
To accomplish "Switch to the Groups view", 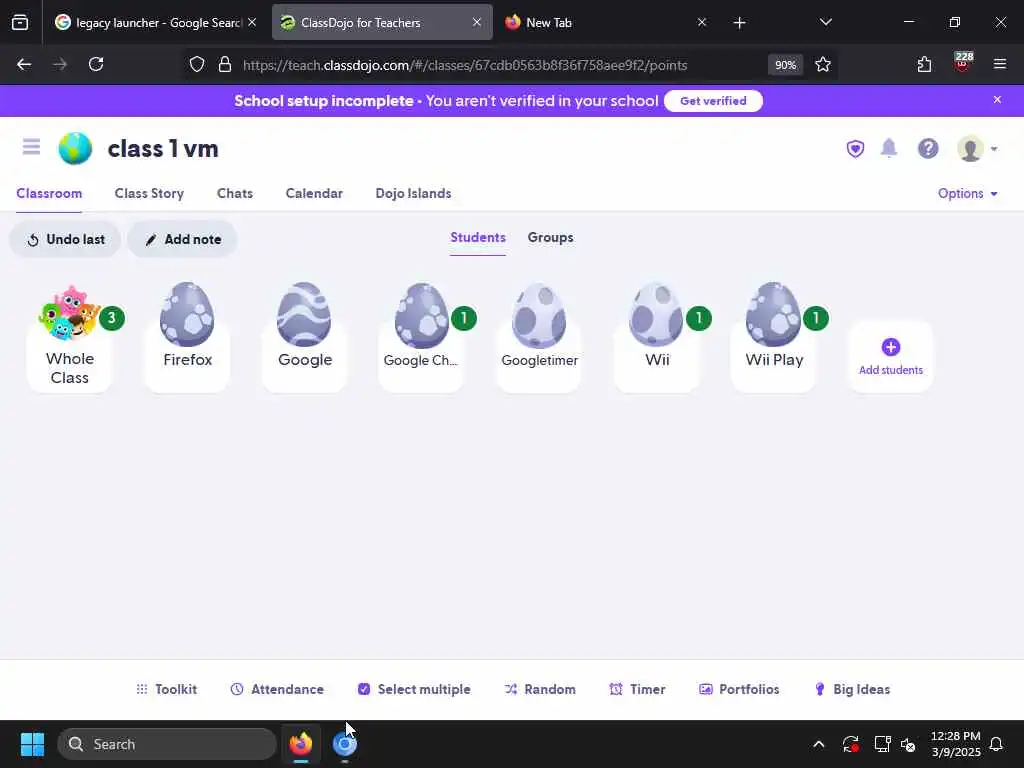I will point(551,238).
